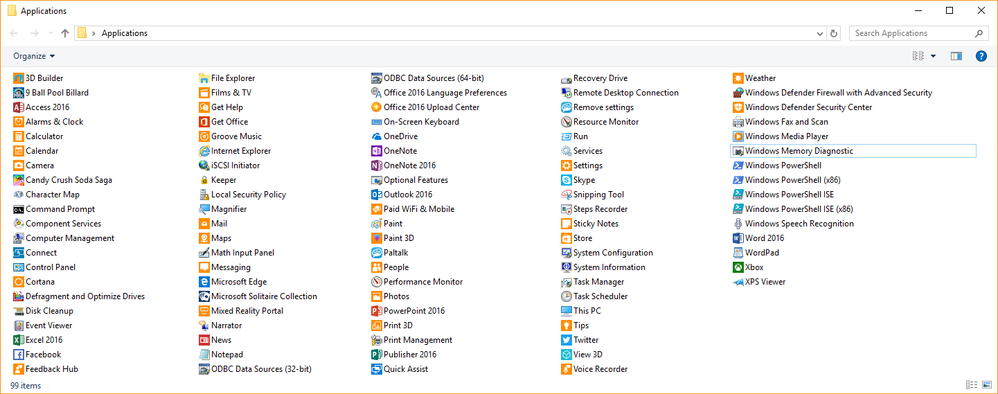The image size is (998, 394).
Task: Click the Back navigation arrow
Action: point(15,33)
